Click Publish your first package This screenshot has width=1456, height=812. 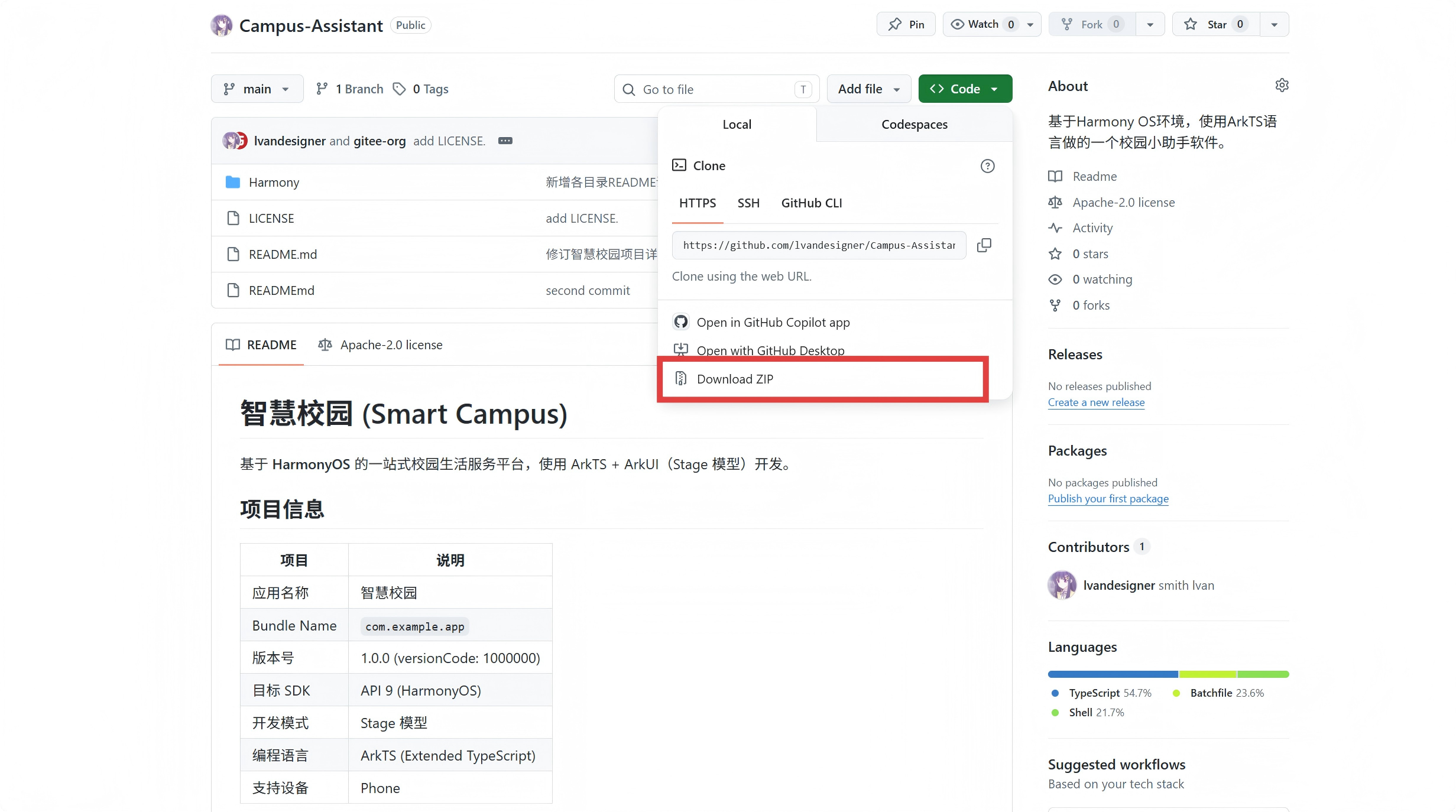pos(1108,499)
